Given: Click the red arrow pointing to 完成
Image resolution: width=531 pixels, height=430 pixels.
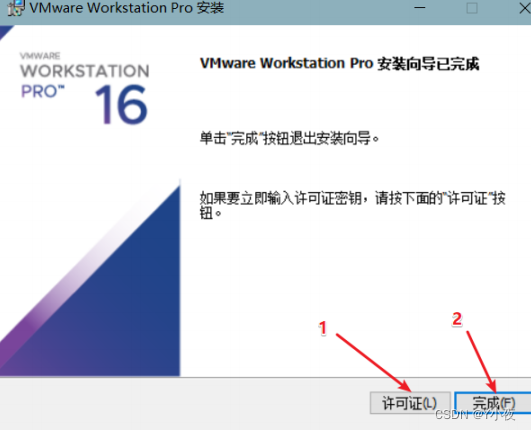Looking at the screenshot, I should [481, 362].
